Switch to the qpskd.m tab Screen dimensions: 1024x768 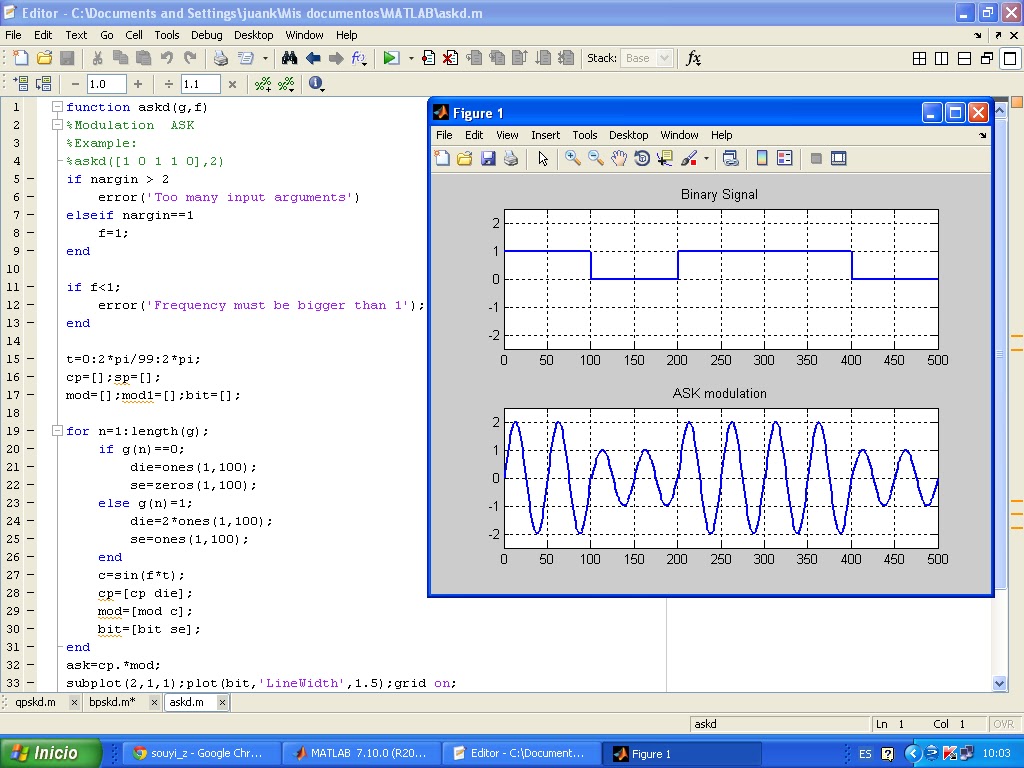(x=35, y=702)
